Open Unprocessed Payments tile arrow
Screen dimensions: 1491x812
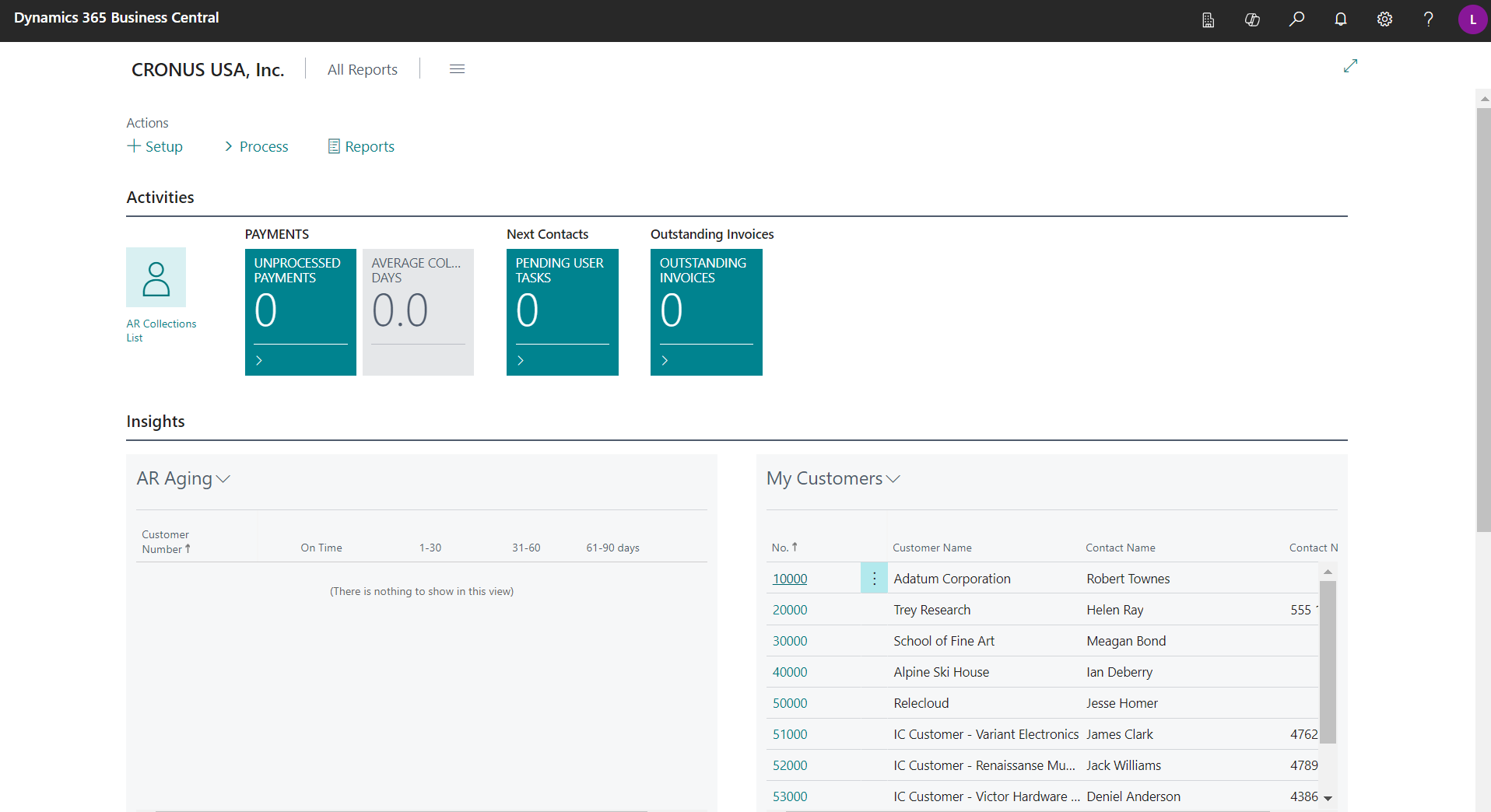pos(259,361)
